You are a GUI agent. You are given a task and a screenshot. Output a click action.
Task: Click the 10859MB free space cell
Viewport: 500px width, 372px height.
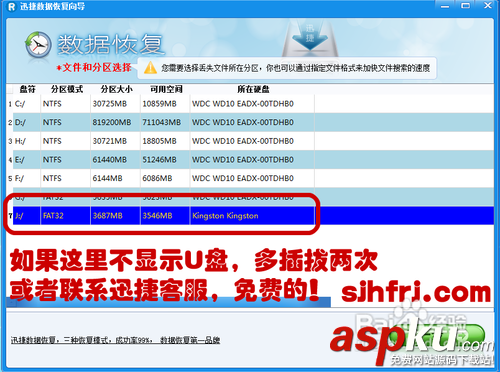pyautogui.click(x=165, y=104)
